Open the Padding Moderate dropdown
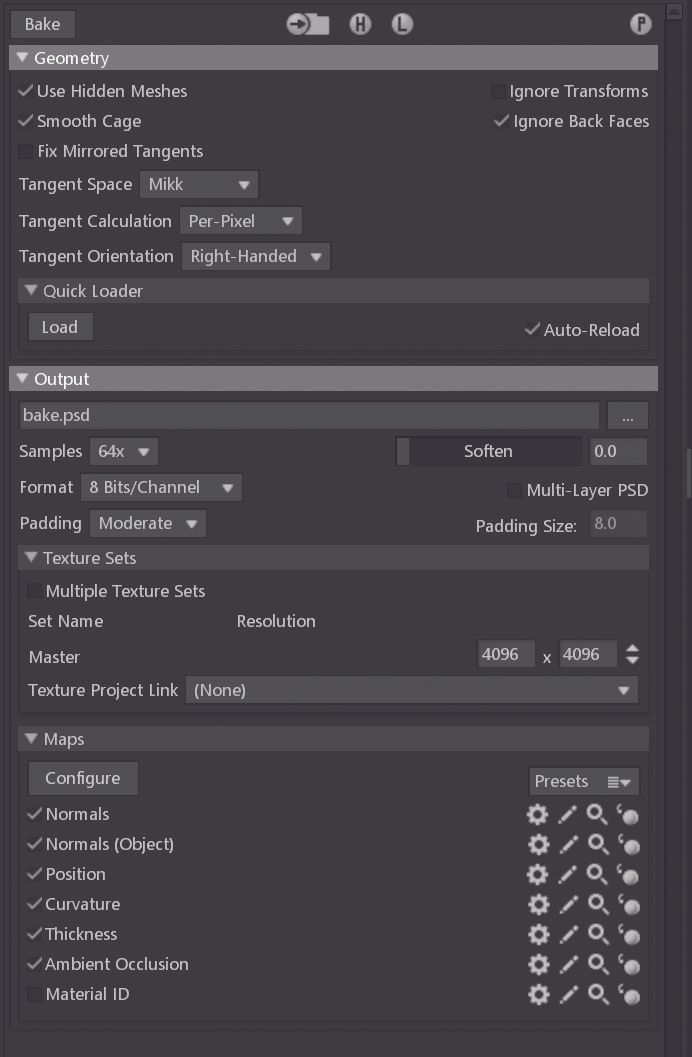The image size is (692, 1057). tap(147, 523)
